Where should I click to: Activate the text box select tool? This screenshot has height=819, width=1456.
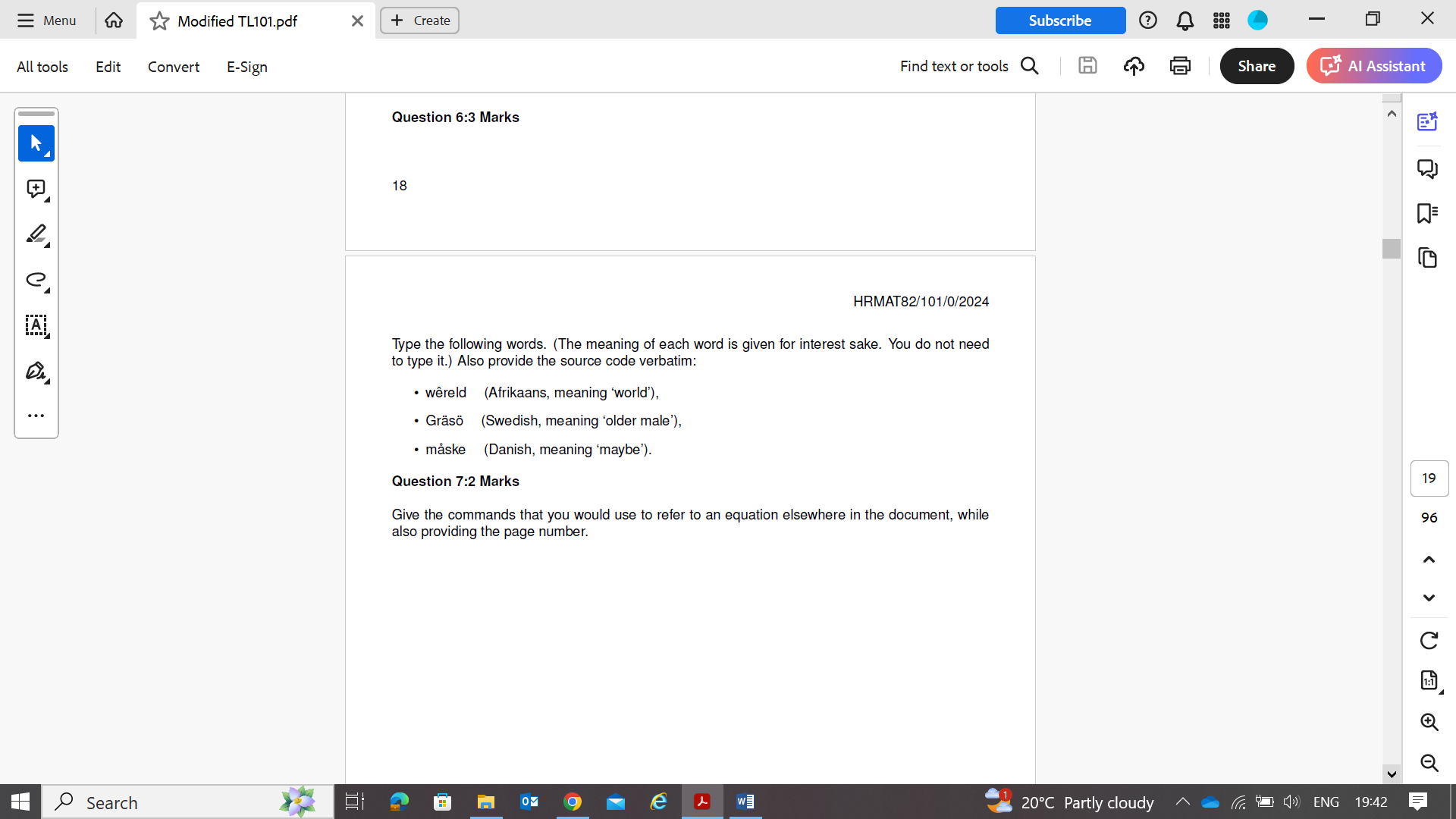[36, 325]
